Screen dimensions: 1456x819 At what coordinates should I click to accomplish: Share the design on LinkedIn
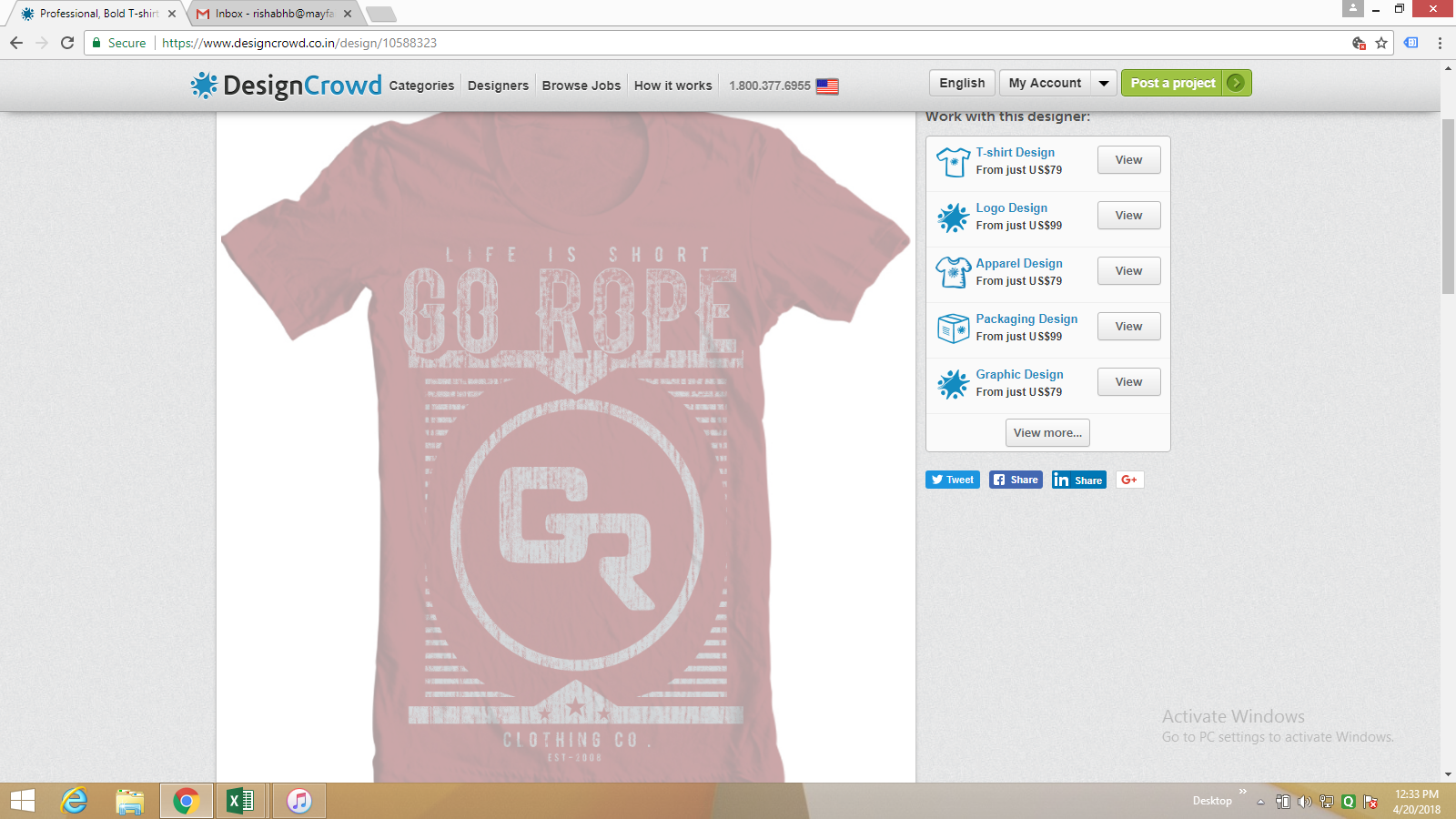[x=1078, y=480]
